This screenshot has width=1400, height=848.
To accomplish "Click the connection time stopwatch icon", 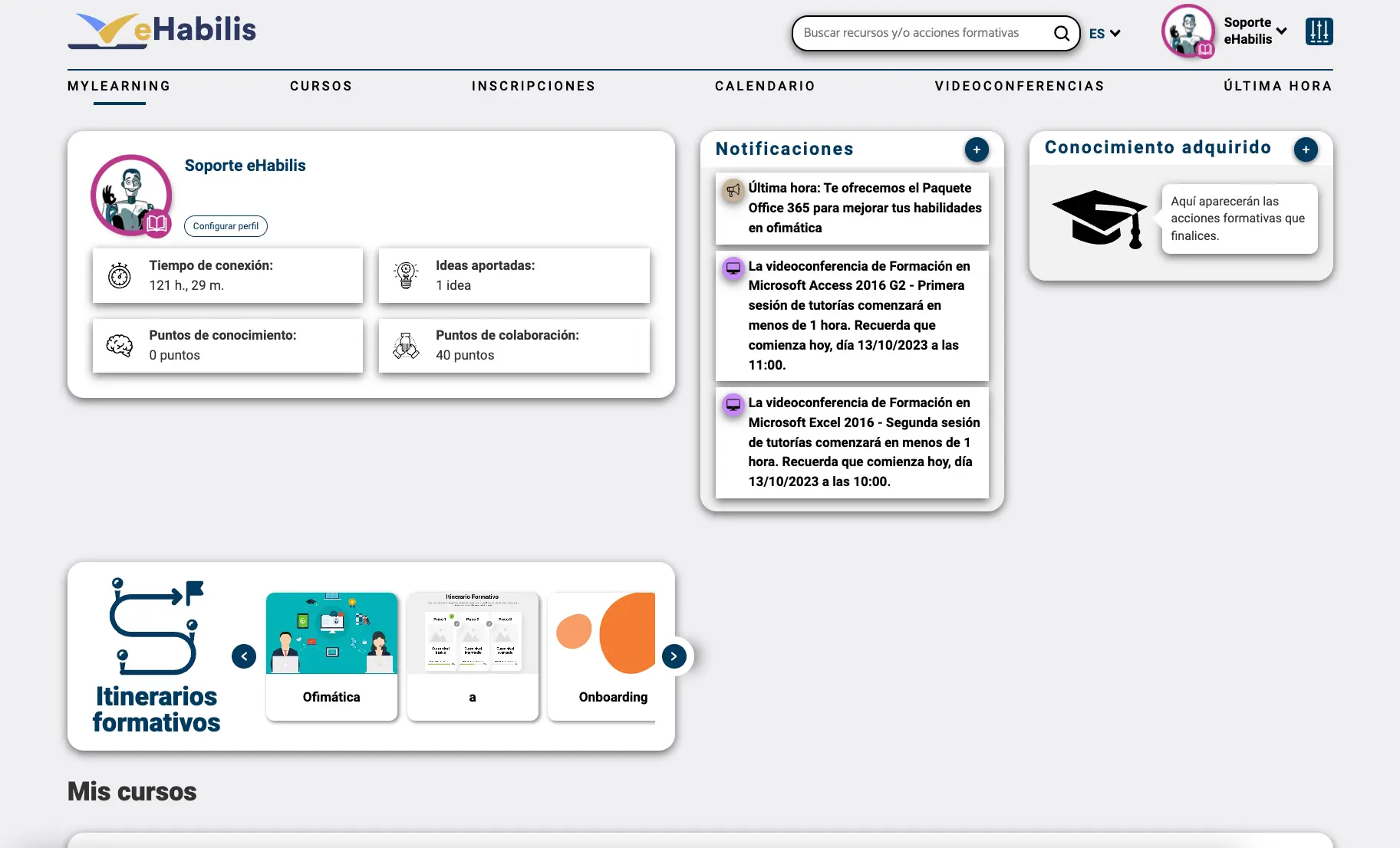I will tap(120, 275).
